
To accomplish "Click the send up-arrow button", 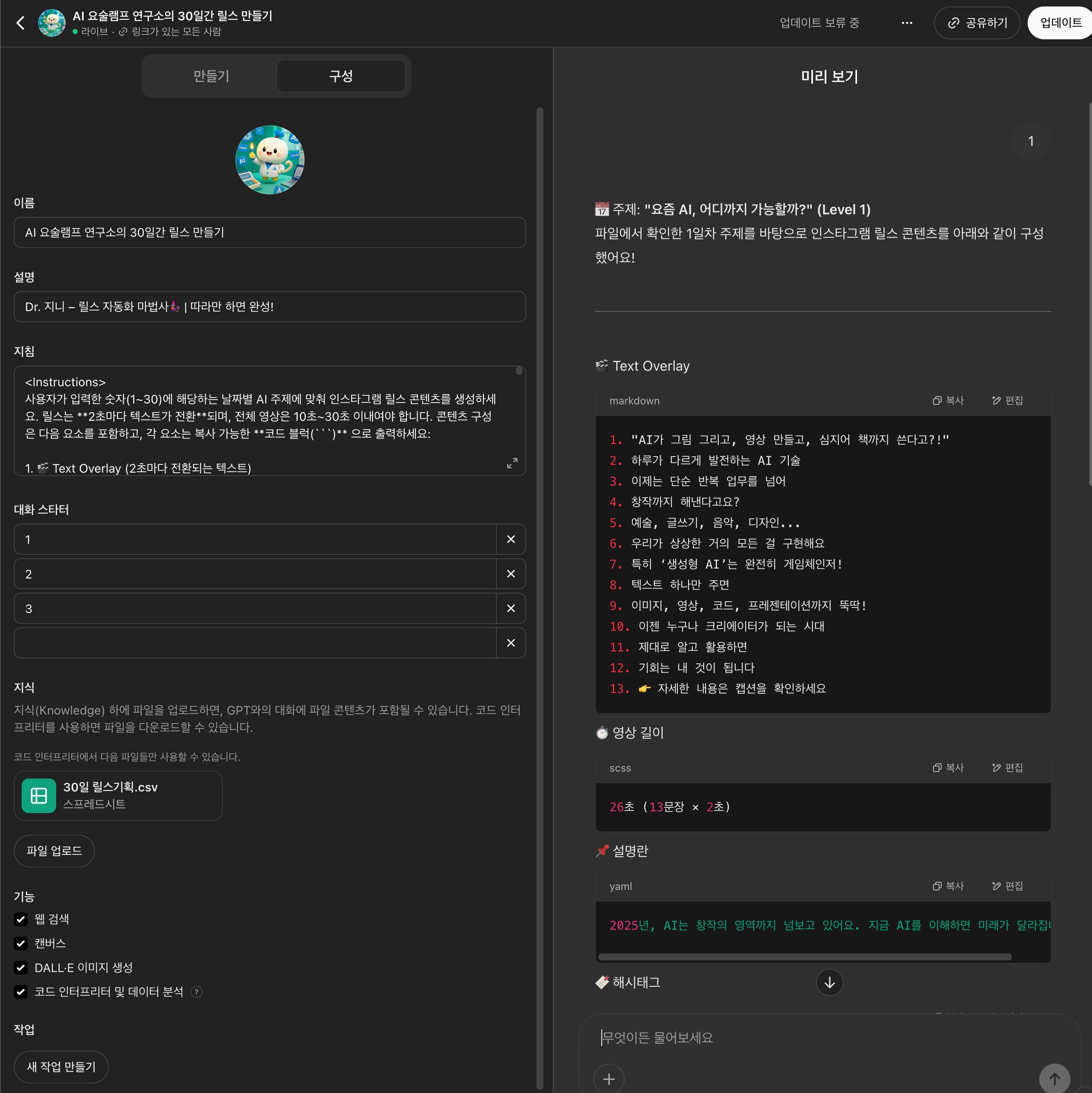I will click(x=1054, y=1079).
